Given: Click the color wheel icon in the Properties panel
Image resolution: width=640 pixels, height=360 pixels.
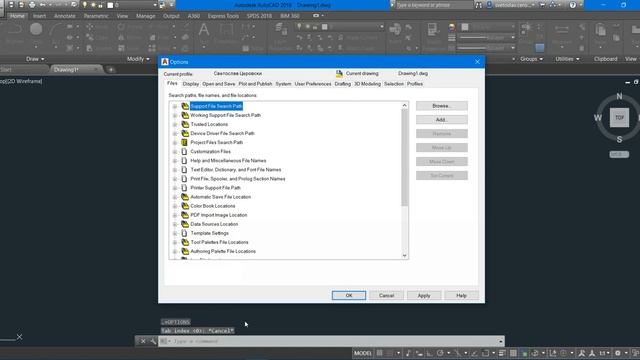Looking at the screenshot, I should [x=452, y=28].
